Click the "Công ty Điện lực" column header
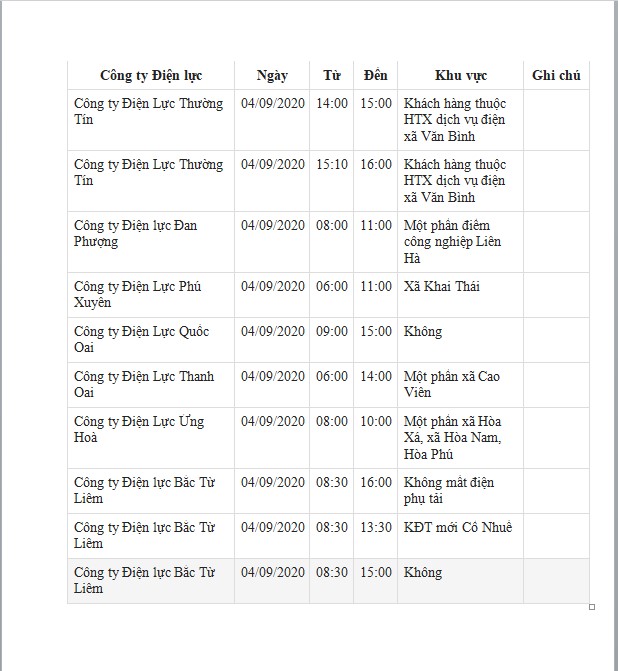618x671 pixels. point(151,76)
